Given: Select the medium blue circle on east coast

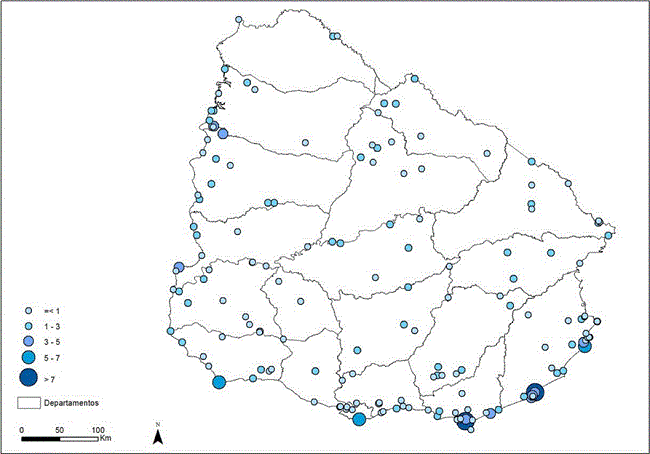Looking at the screenshot, I should tap(585, 346).
